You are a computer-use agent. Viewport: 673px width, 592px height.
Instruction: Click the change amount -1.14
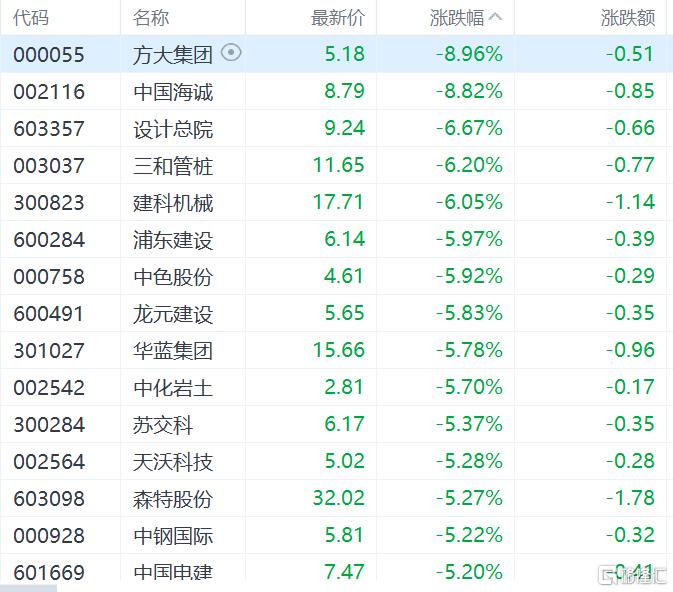(x=630, y=202)
